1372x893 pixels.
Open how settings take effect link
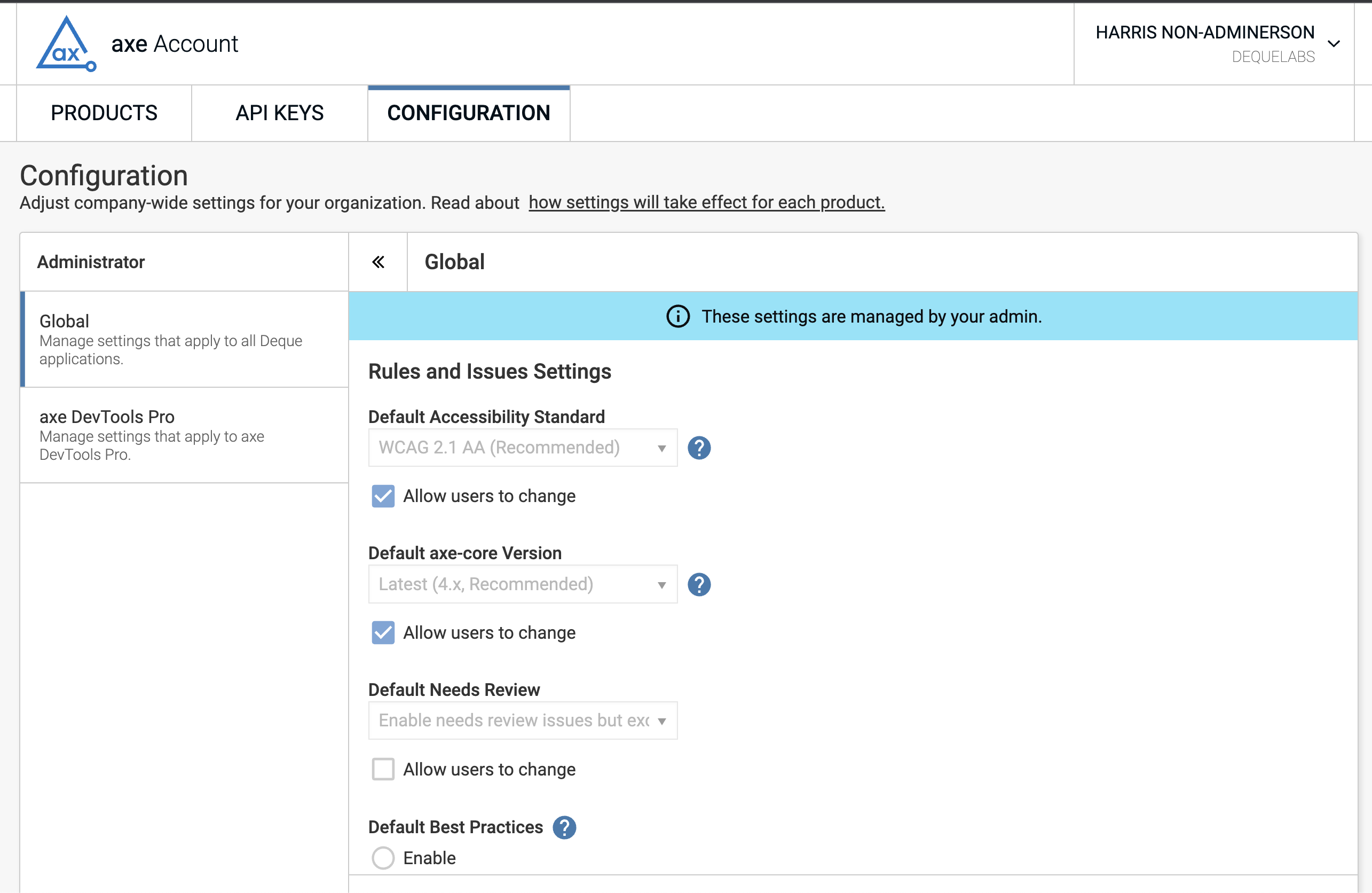point(706,202)
